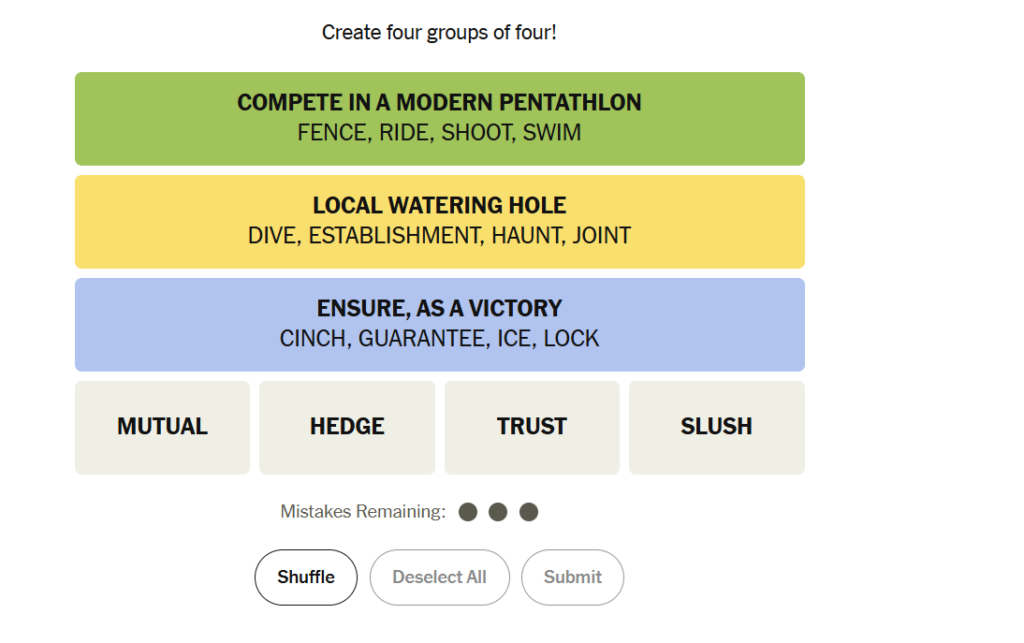Image resolution: width=1024 pixels, height=643 pixels.
Task: Click the DIVE, ESTABLISHMENT, HAUNT, JOINT answer line
Action: coord(440,236)
